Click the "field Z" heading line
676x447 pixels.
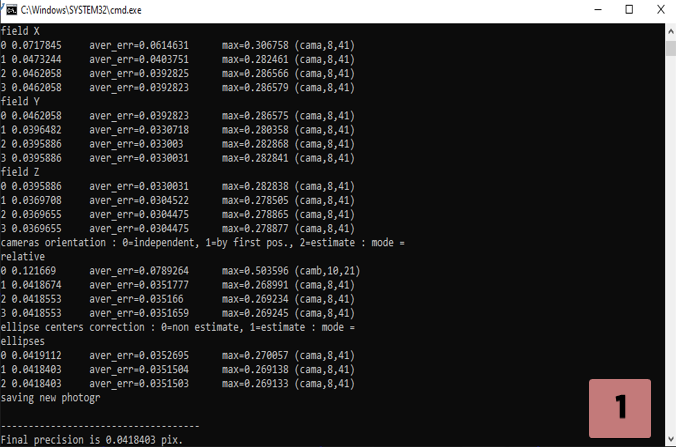(x=21, y=172)
